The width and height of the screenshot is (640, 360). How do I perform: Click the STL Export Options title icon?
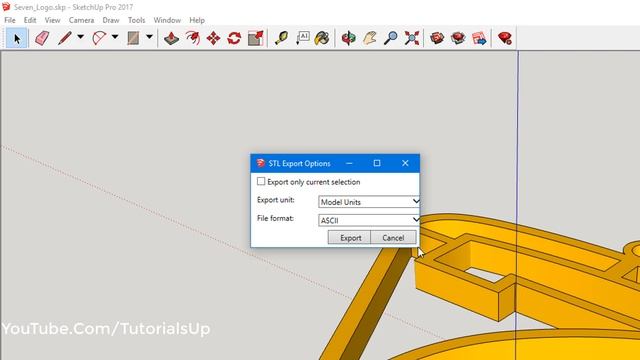pyautogui.click(x=260, y=163)
